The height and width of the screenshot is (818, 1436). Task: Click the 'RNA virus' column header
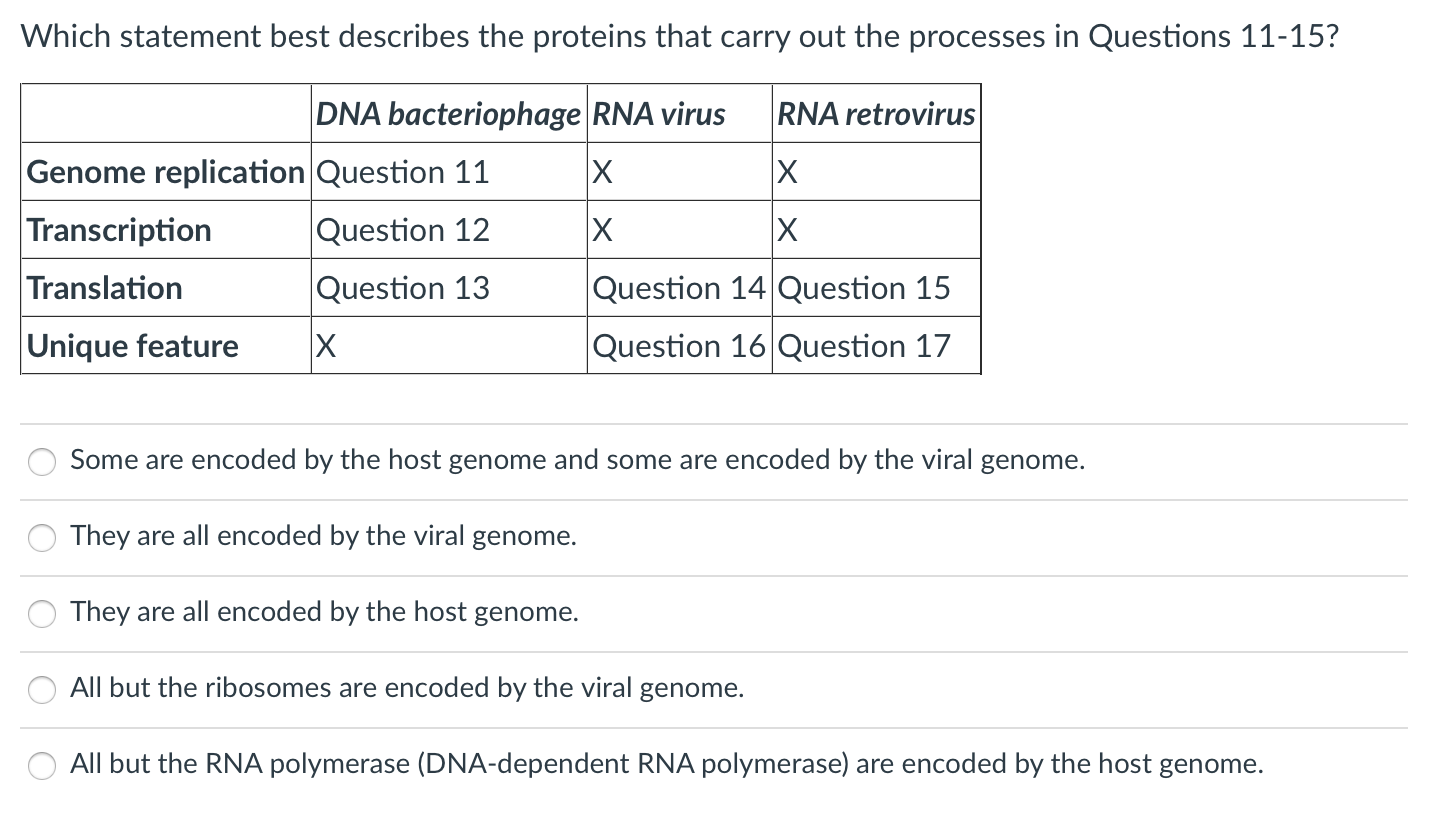[680, 114]
